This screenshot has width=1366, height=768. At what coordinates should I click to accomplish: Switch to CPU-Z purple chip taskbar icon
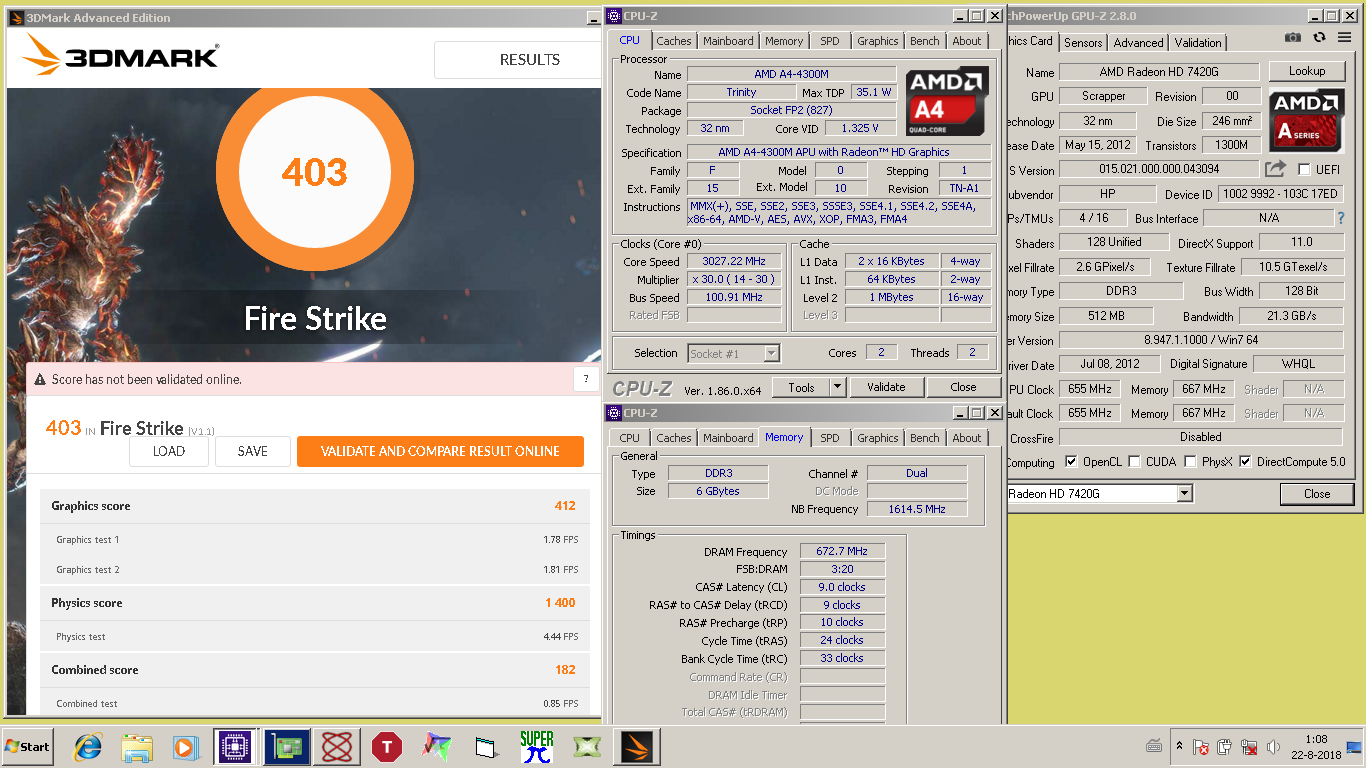point(236,746)
